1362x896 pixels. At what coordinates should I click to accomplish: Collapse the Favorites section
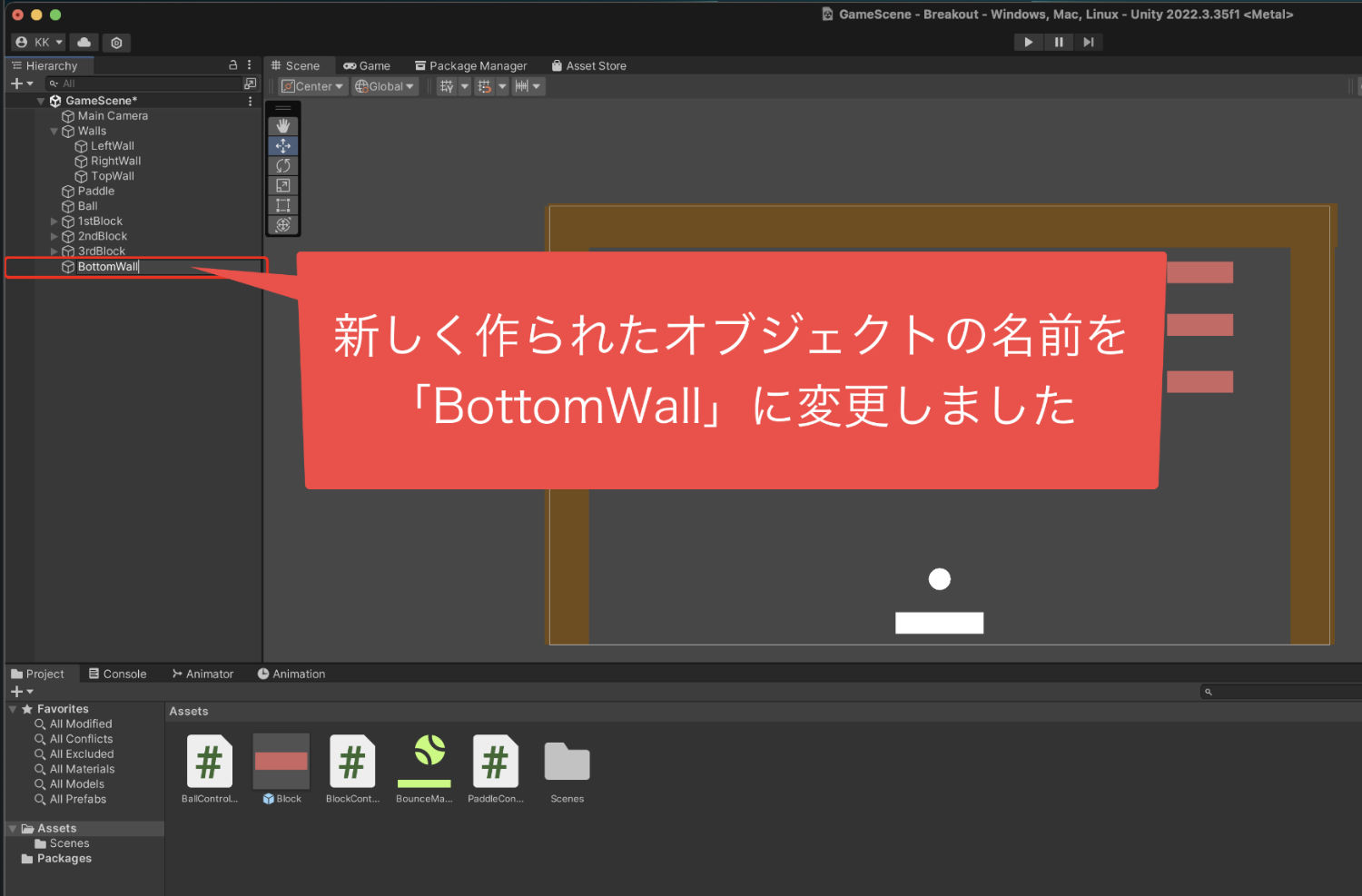(13, 709)
